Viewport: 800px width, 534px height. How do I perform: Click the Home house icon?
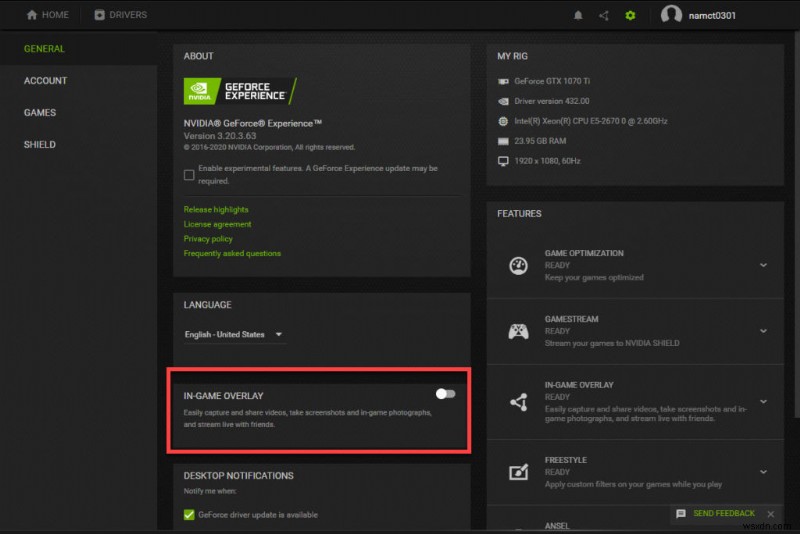(x=32, y=15)
